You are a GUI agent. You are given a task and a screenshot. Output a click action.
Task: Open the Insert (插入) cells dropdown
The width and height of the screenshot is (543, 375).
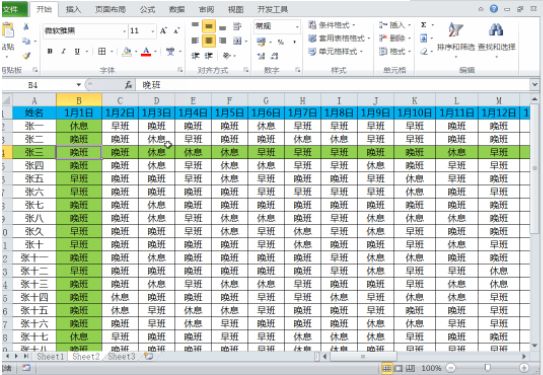point(394,25)
